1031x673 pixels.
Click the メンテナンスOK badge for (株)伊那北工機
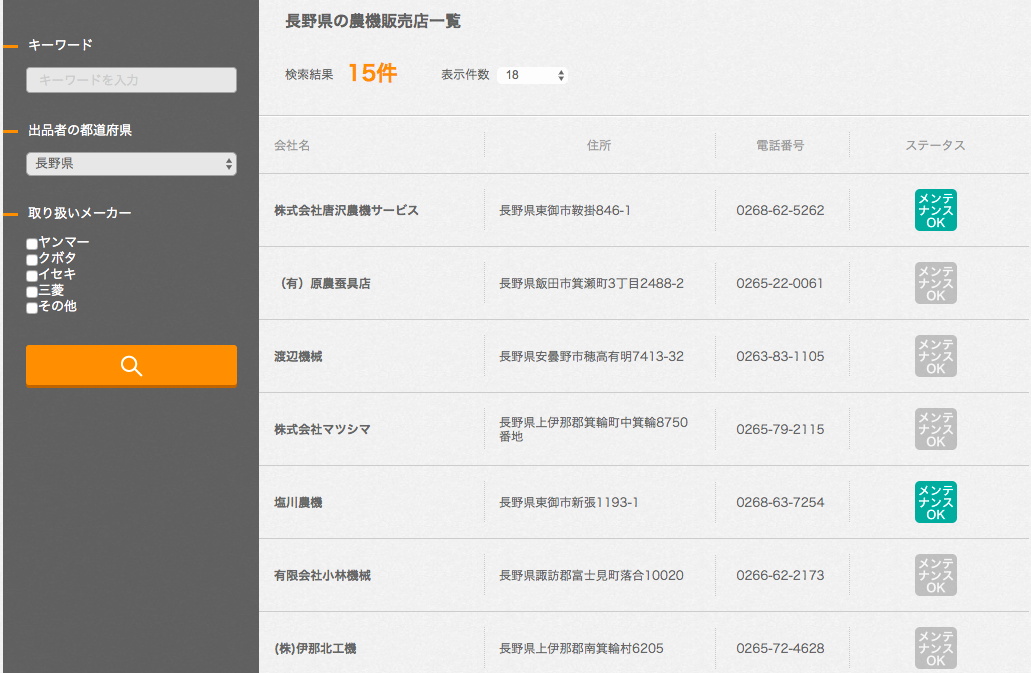tap(935, 648)
